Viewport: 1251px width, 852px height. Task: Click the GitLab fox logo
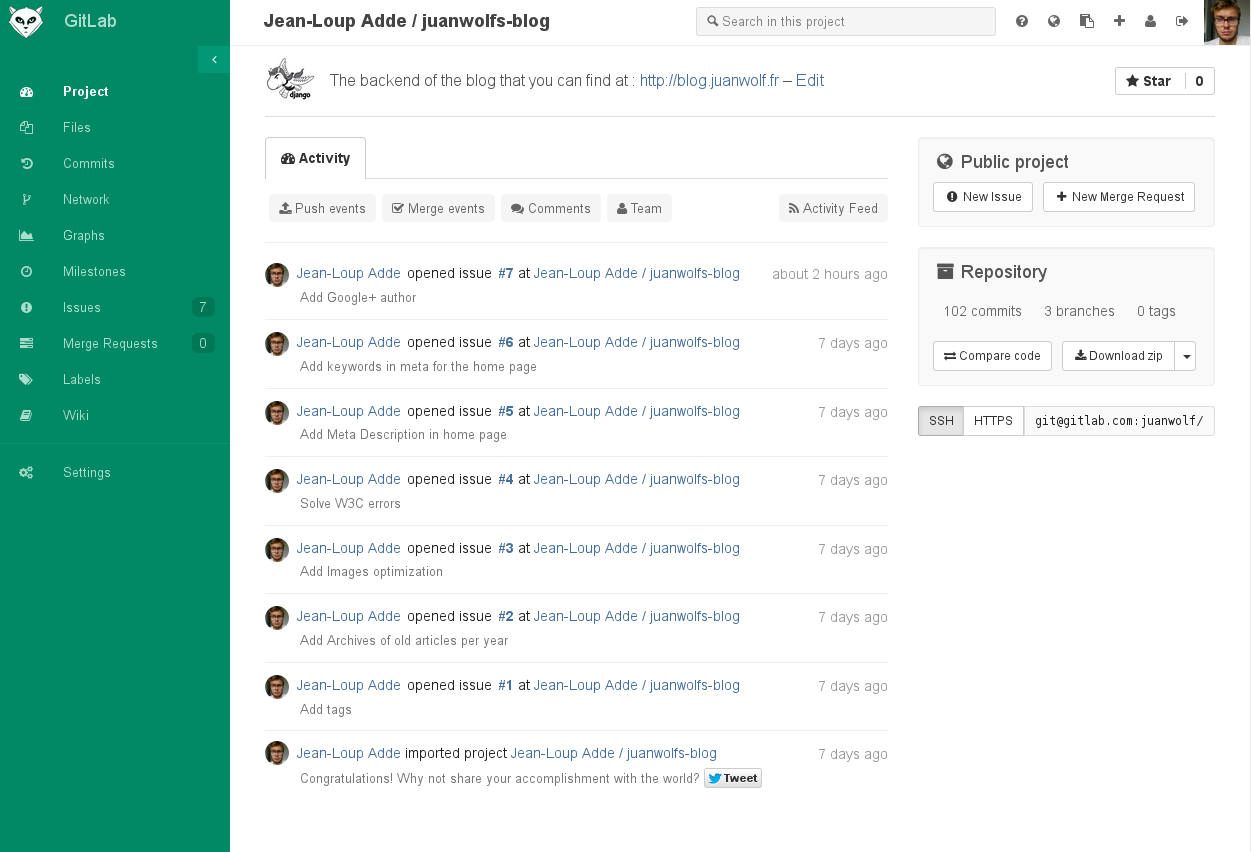(27, 21)
